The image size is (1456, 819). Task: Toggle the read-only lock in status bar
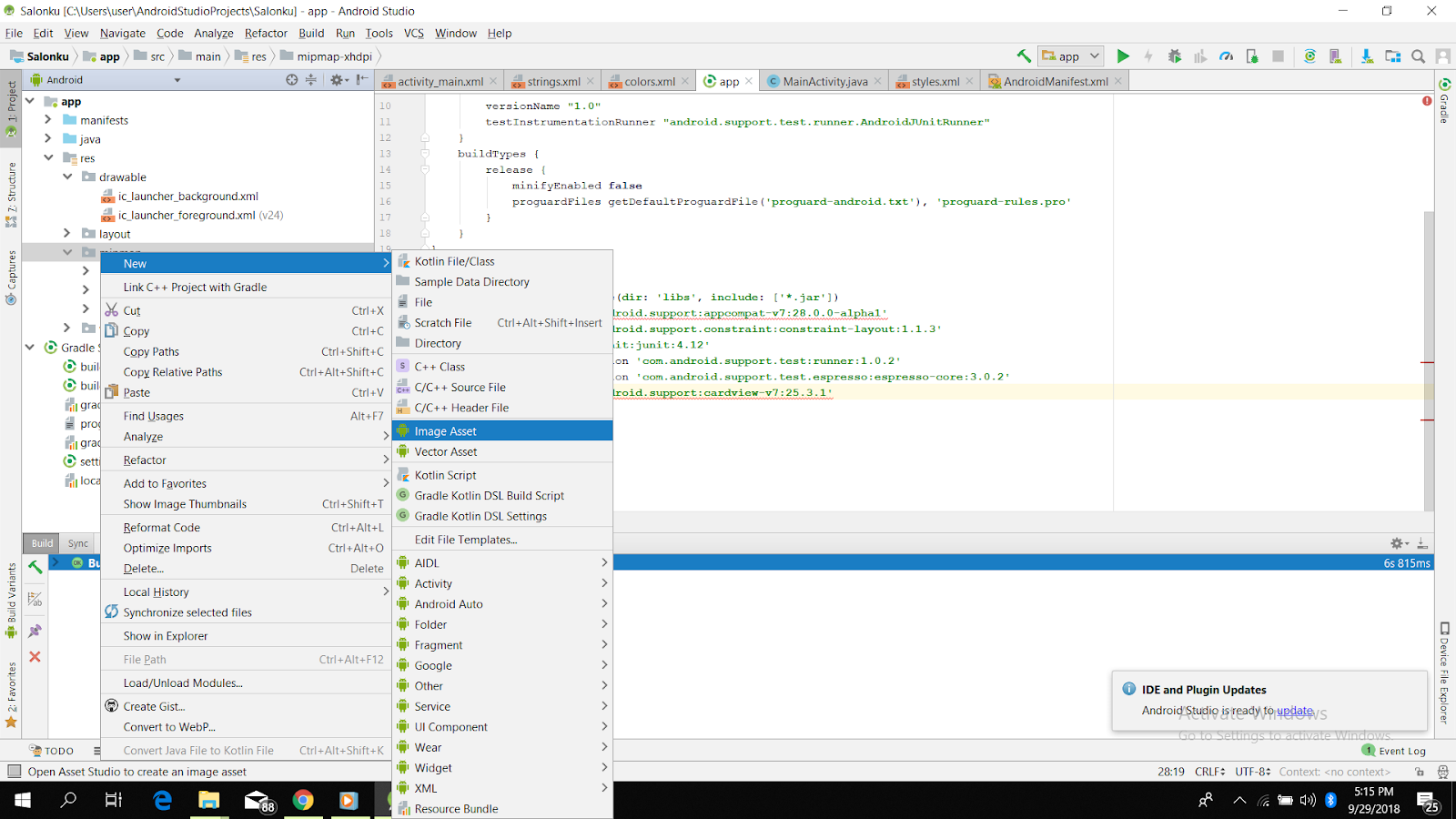pos(1420,771)
